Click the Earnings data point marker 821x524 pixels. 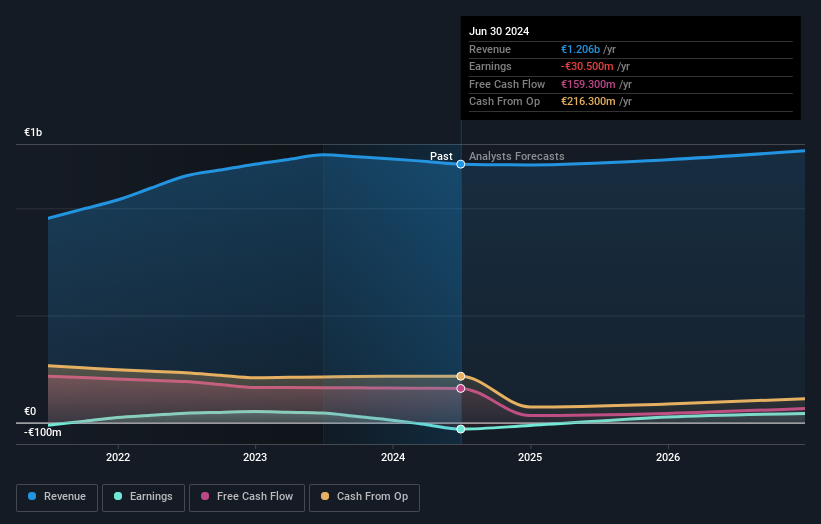[461, 429]
